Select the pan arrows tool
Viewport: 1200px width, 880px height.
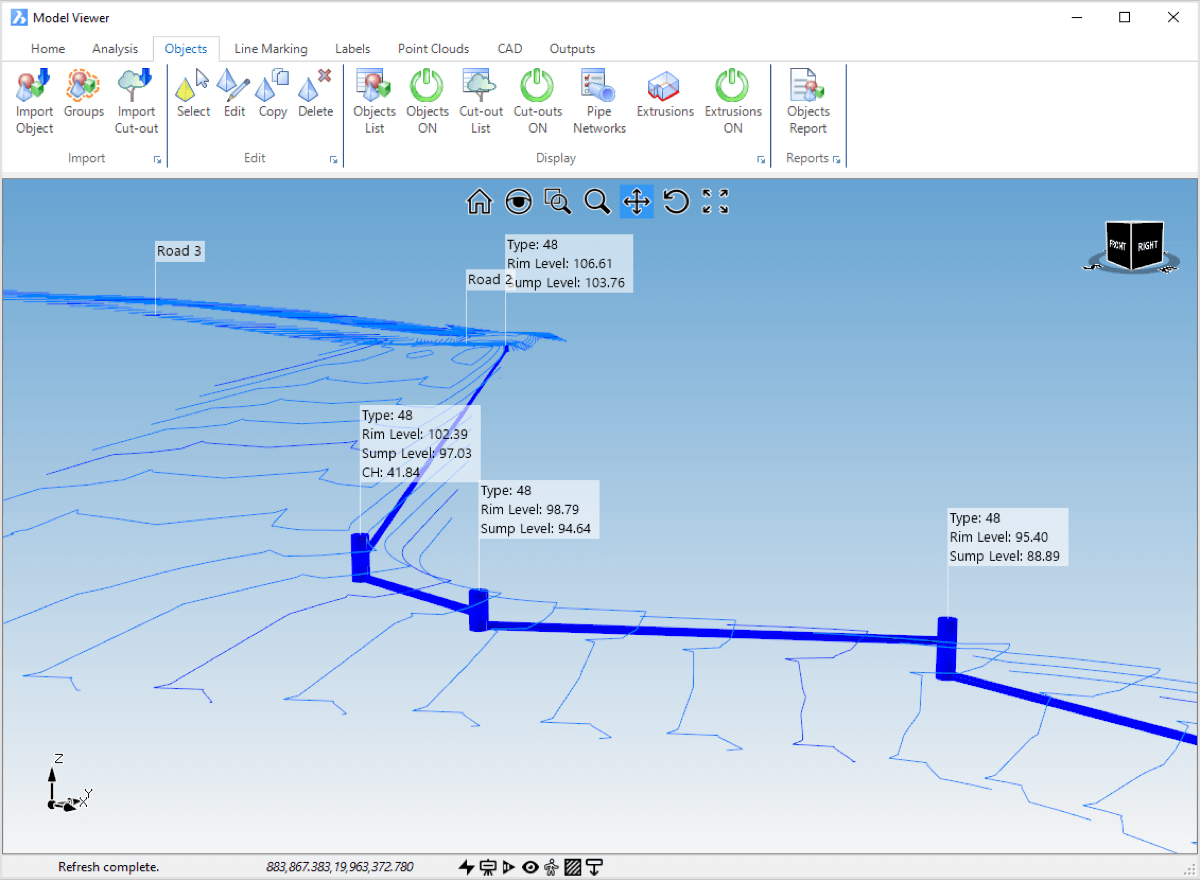pyautogui.click(x=636, y=202)
